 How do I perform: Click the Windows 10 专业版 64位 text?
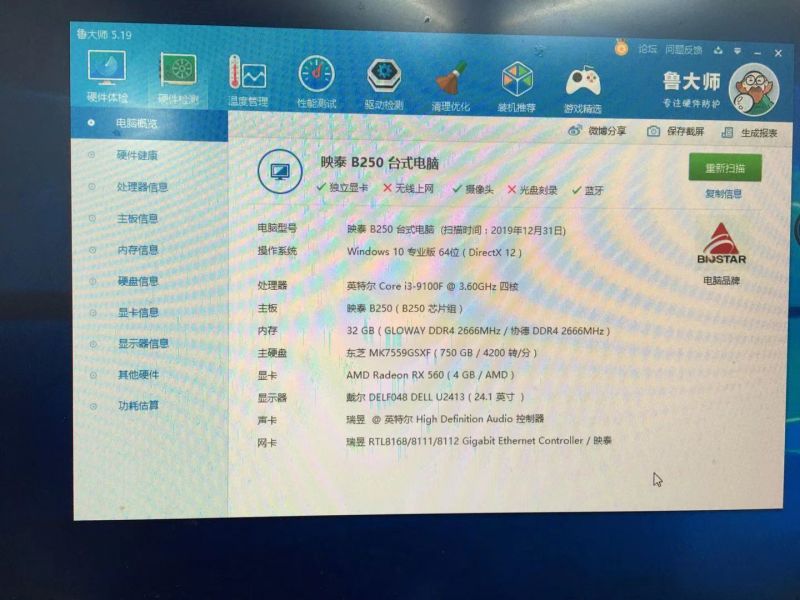coord(434,252)
